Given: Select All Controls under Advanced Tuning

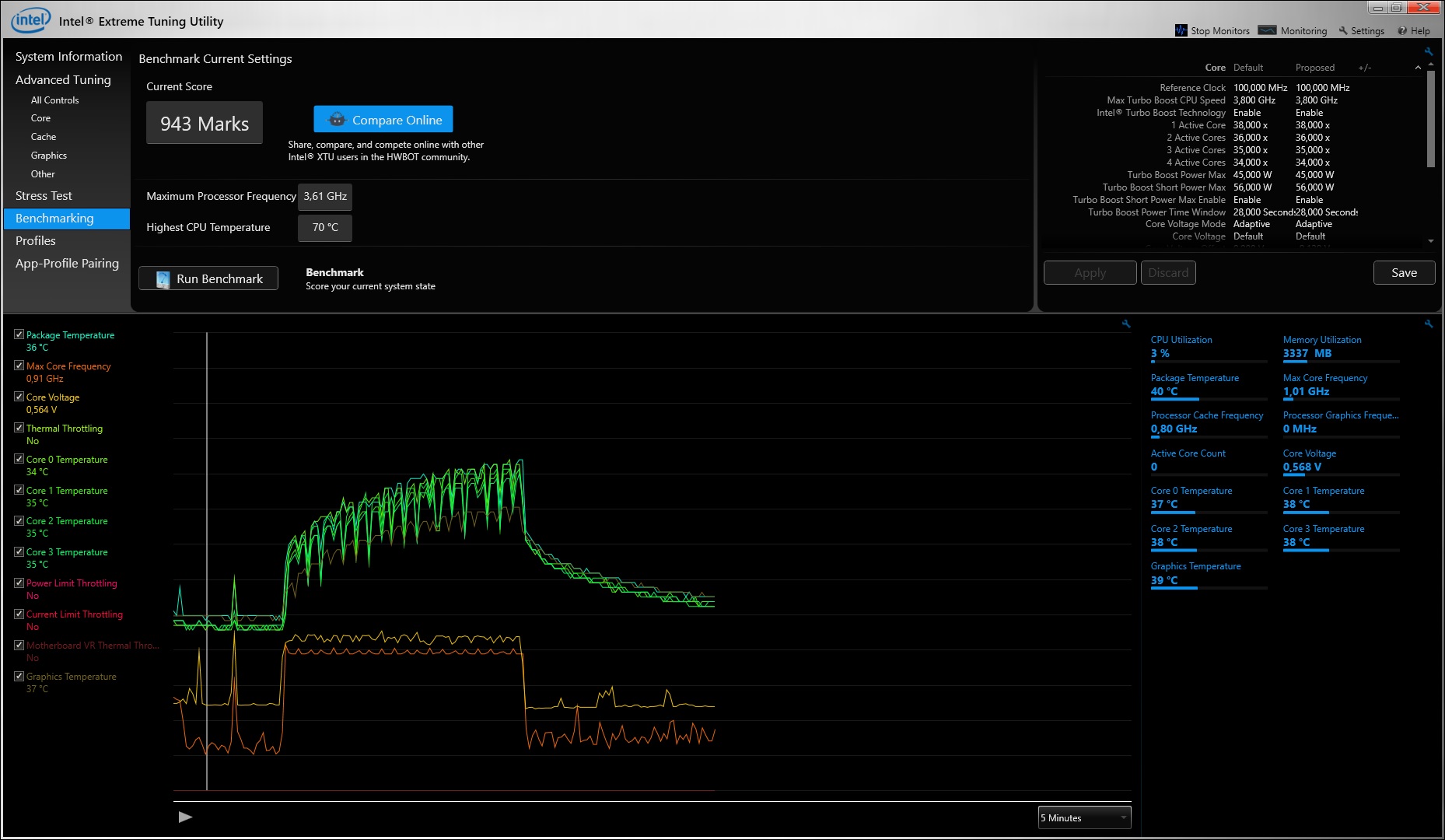Looking at the screenshot, I should 54,100.
